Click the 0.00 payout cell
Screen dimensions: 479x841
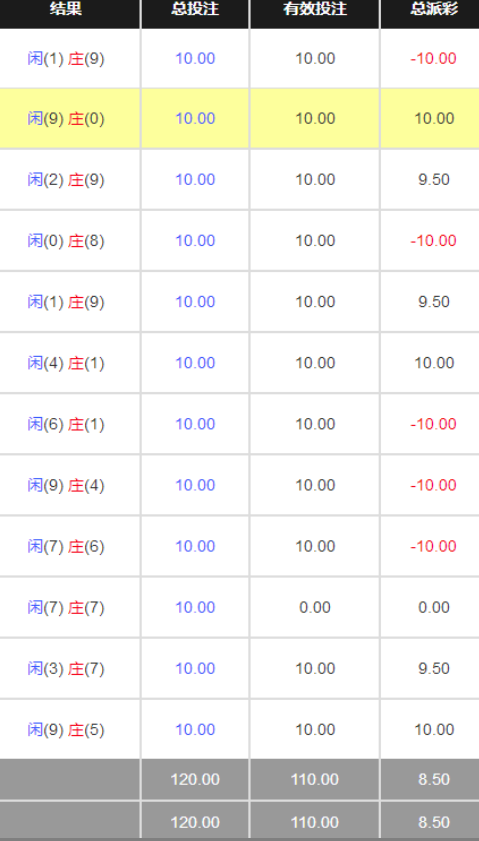pyautogui.click(x=434, y=608)
